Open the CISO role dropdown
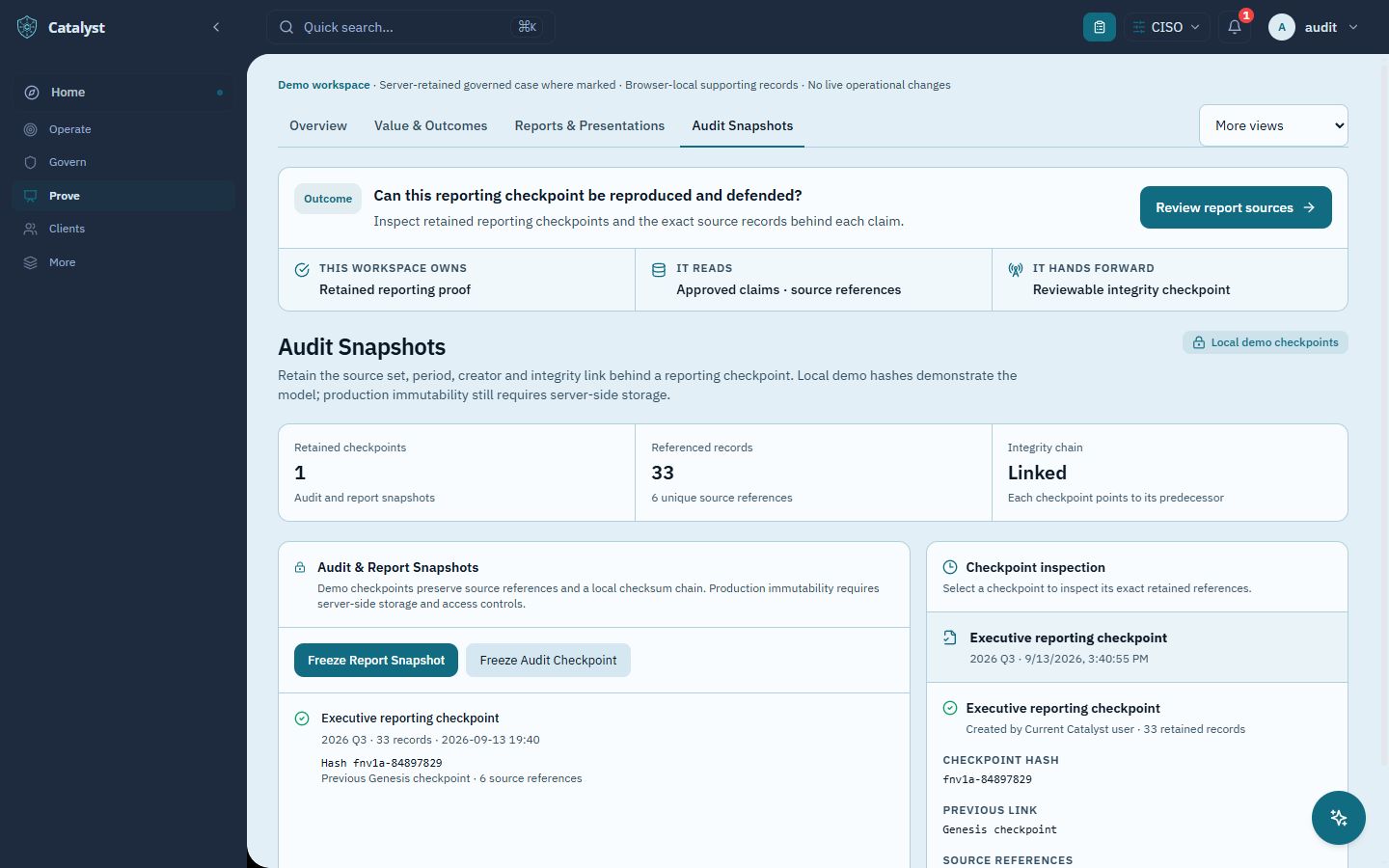The image size is (1389, 868). pos(1166,27)
